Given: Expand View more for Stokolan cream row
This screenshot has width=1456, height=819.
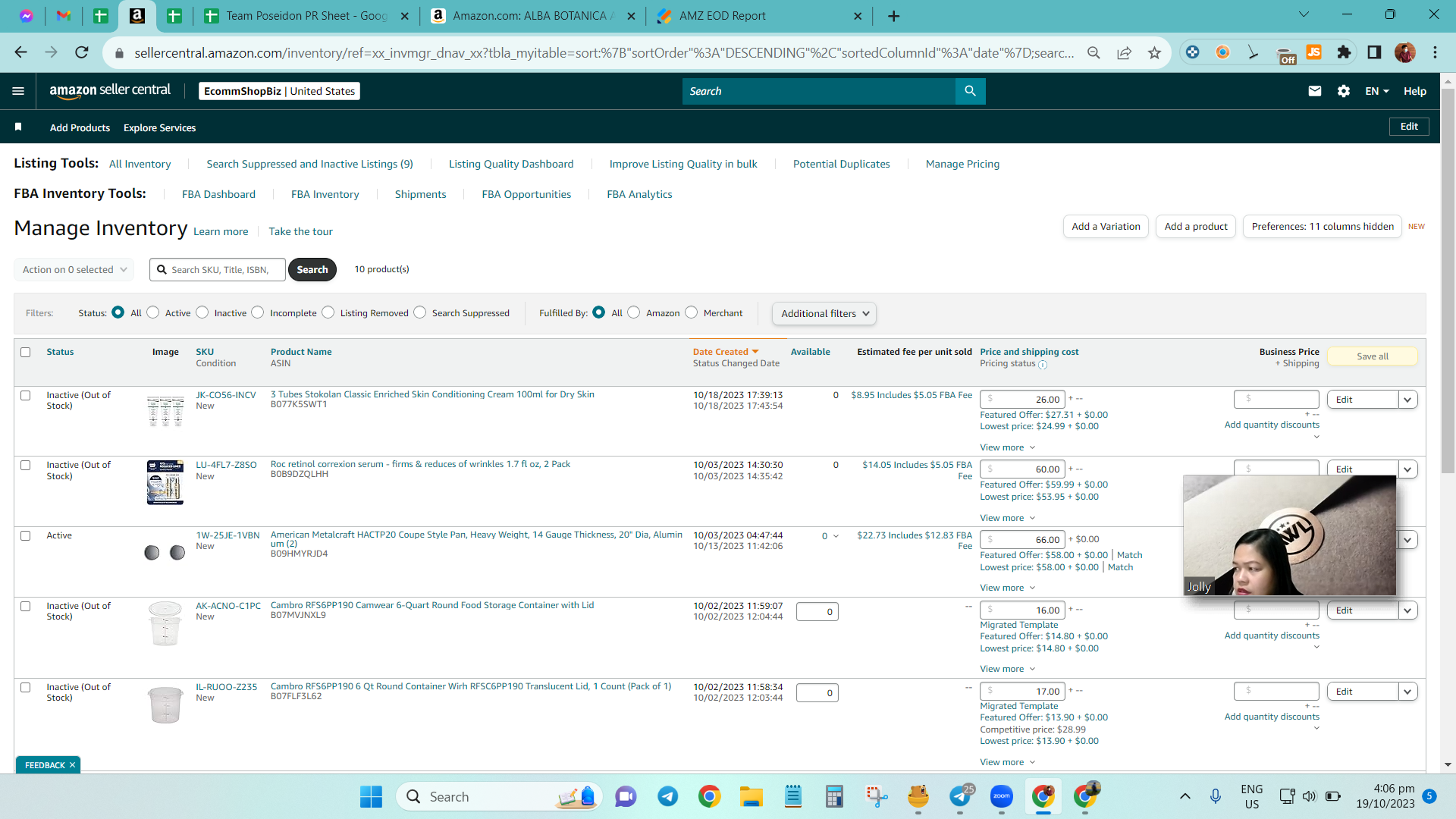Looking at the screenshot, I should [x=1007, y=447].
